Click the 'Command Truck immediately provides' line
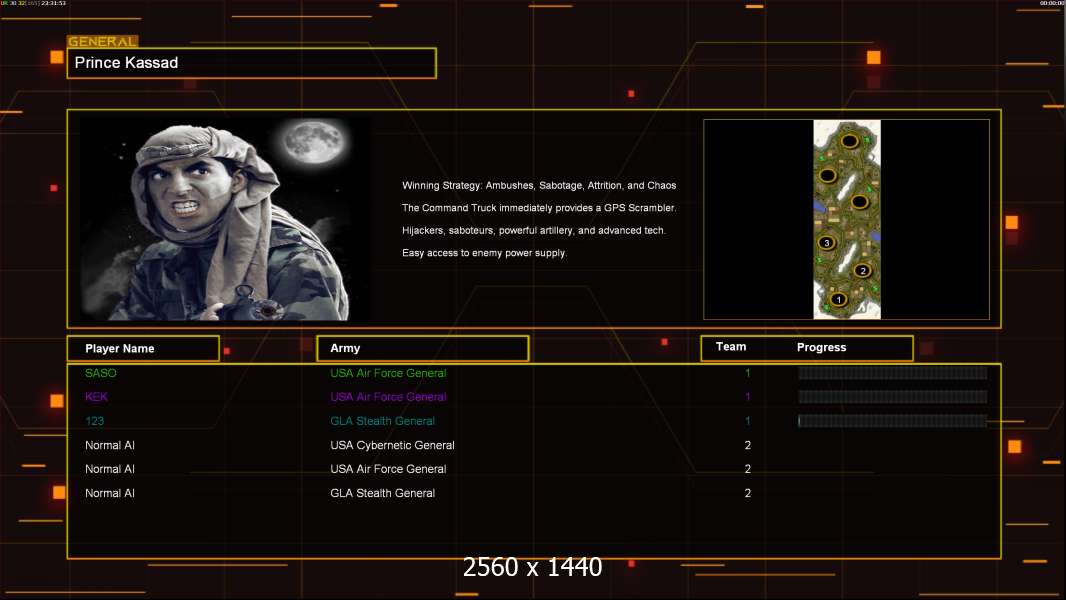Screen dimensions: 1066x600 [539, 208]
